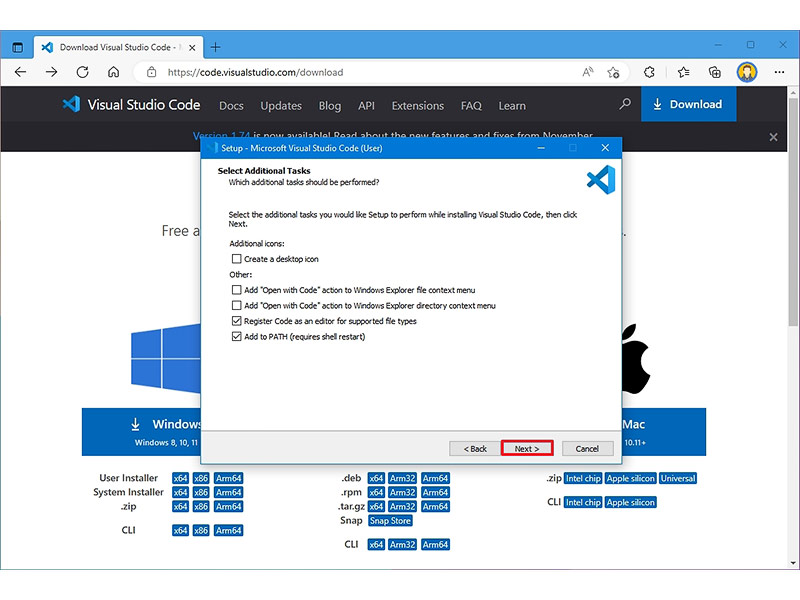Close the Download Visual Studio Code tab

pyautogui.click(x=192, y=47)
